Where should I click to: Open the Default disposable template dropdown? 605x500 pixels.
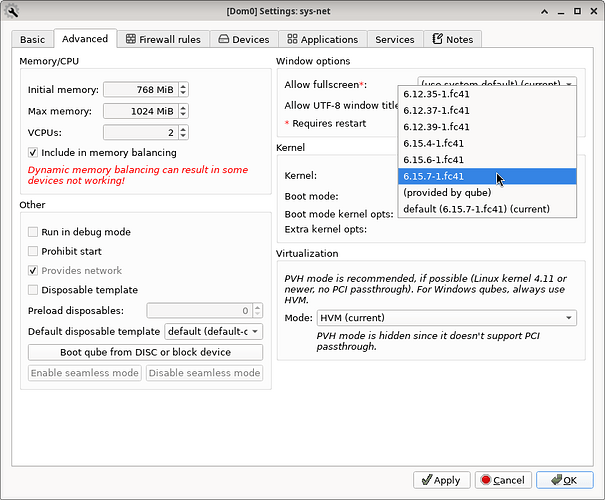(x=213, y=331)
